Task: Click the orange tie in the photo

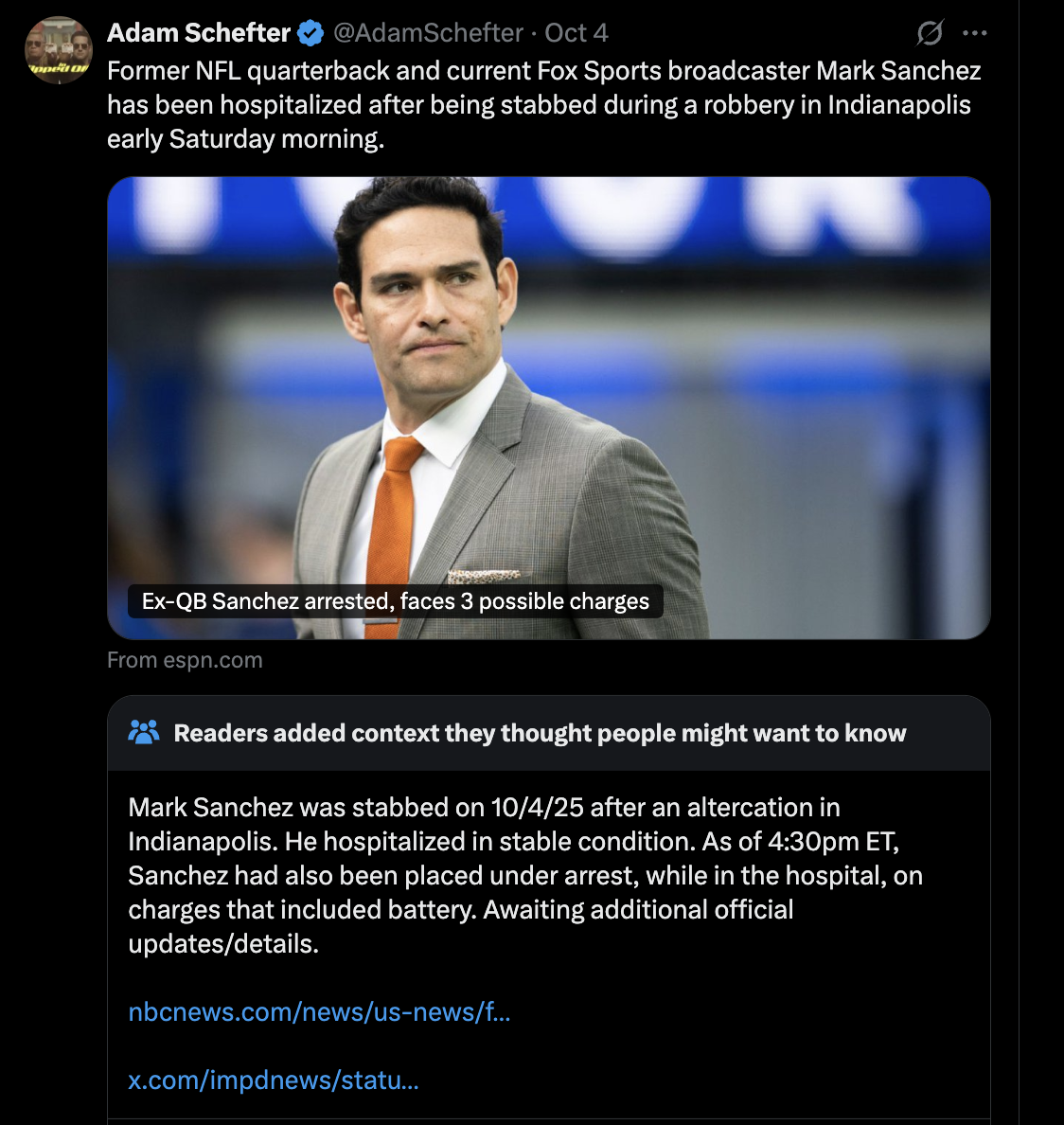Action: 392,531
